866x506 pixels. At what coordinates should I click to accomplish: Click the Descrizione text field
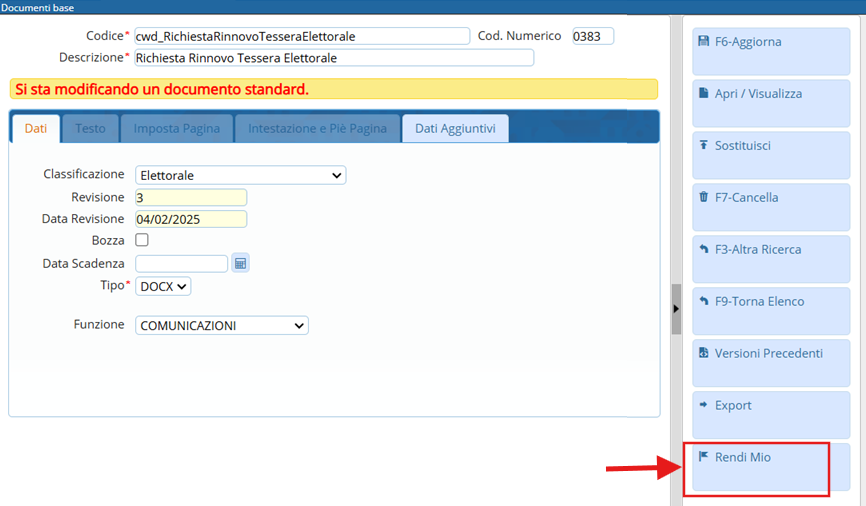[333, 58]
